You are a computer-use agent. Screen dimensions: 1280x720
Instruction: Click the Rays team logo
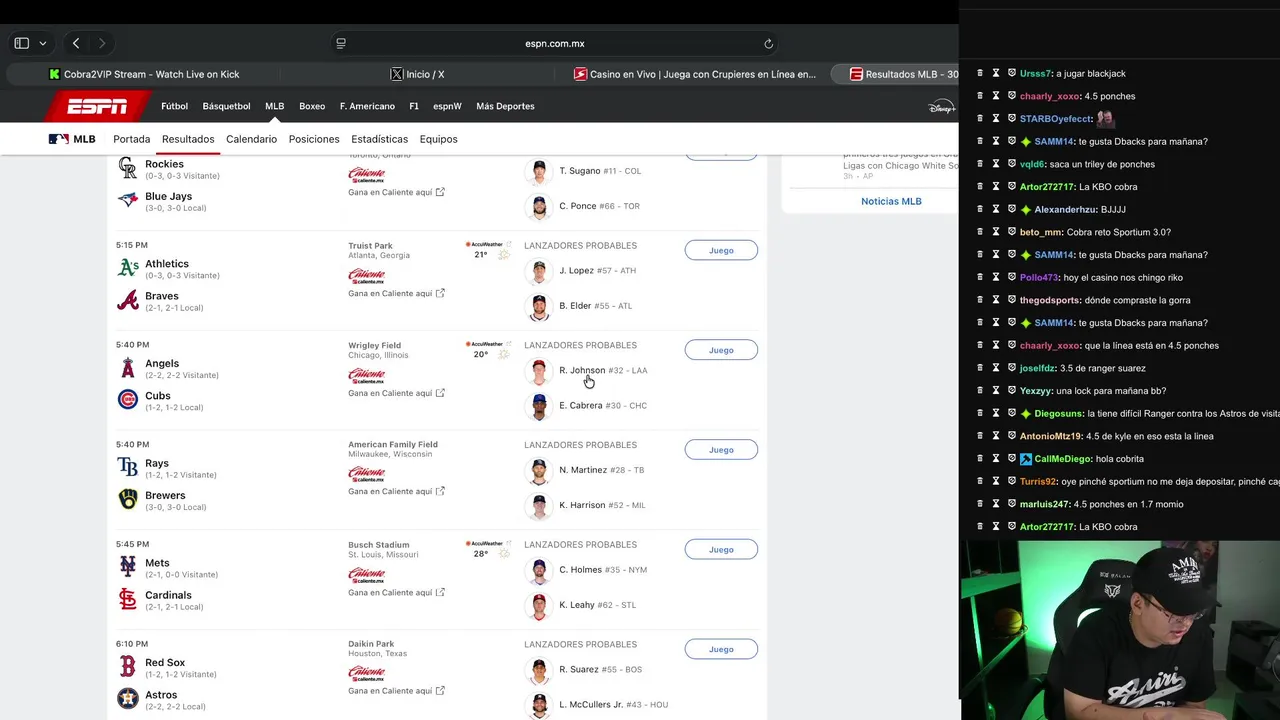128,467
